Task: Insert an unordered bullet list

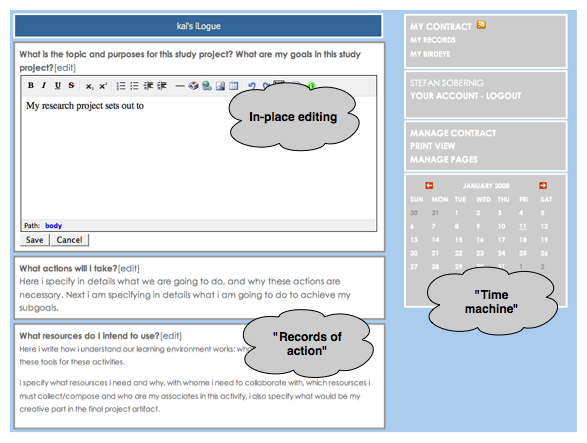Action: (134, 86)
